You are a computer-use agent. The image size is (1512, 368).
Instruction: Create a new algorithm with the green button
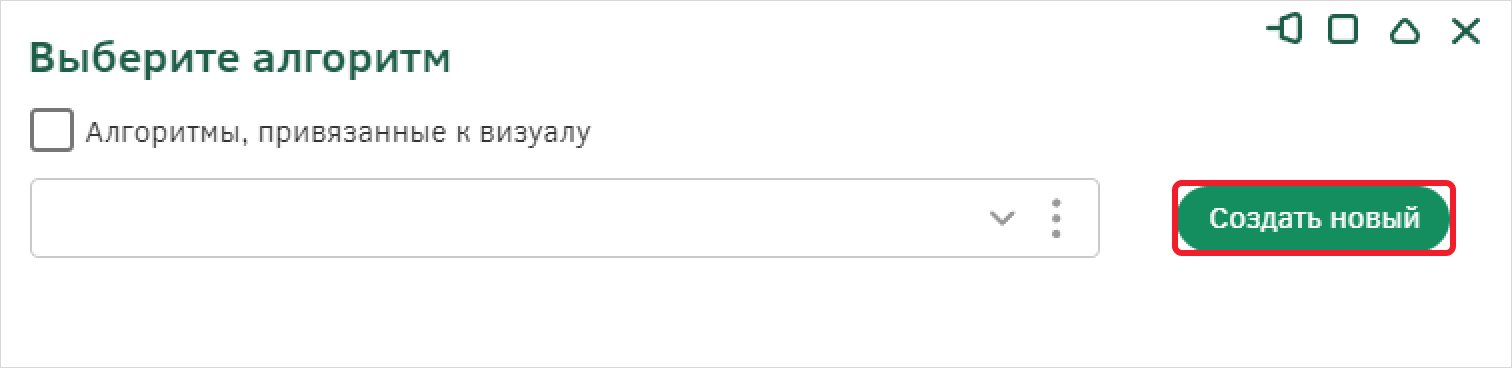(1314, 218)
